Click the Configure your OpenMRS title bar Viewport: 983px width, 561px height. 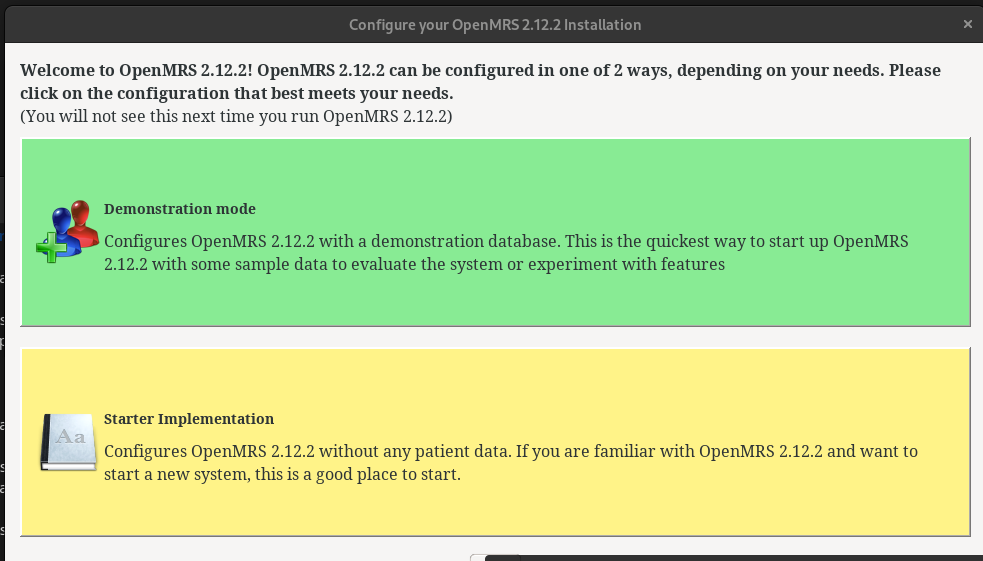click(x=495, y=25)
